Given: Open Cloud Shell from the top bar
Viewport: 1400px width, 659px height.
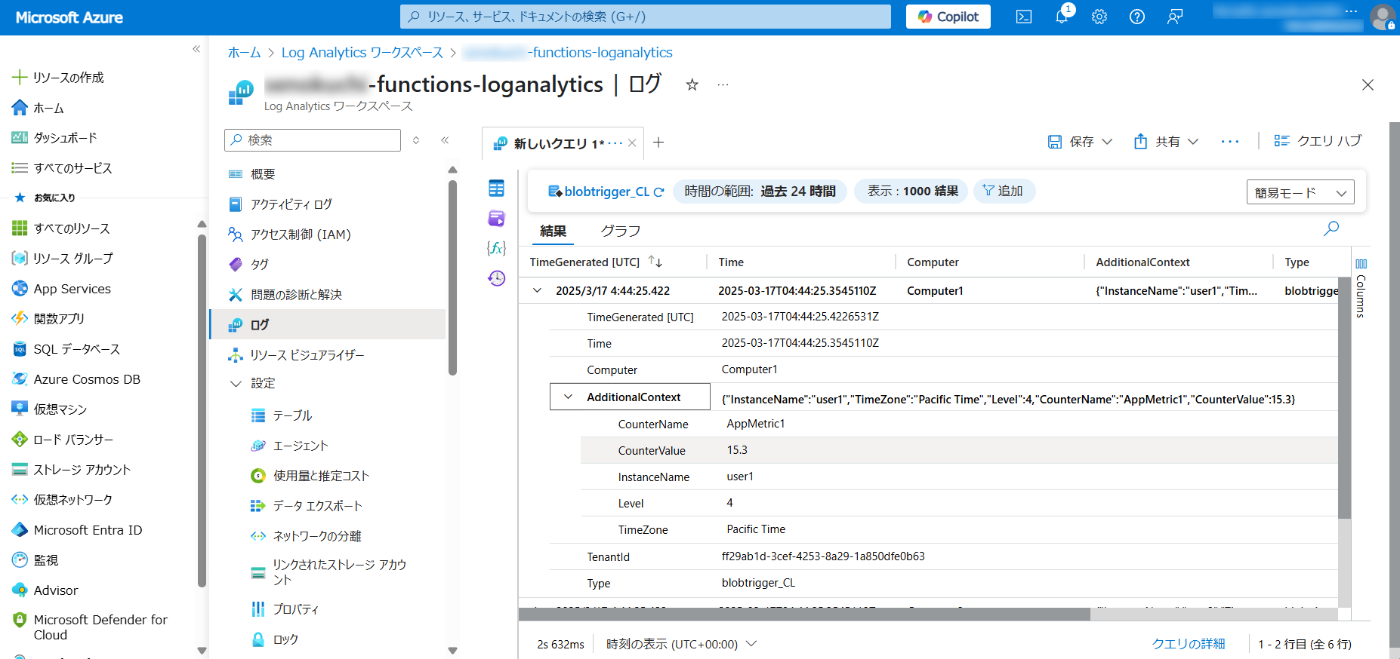Looking at the screenshot, I should tap(1023, 16).
